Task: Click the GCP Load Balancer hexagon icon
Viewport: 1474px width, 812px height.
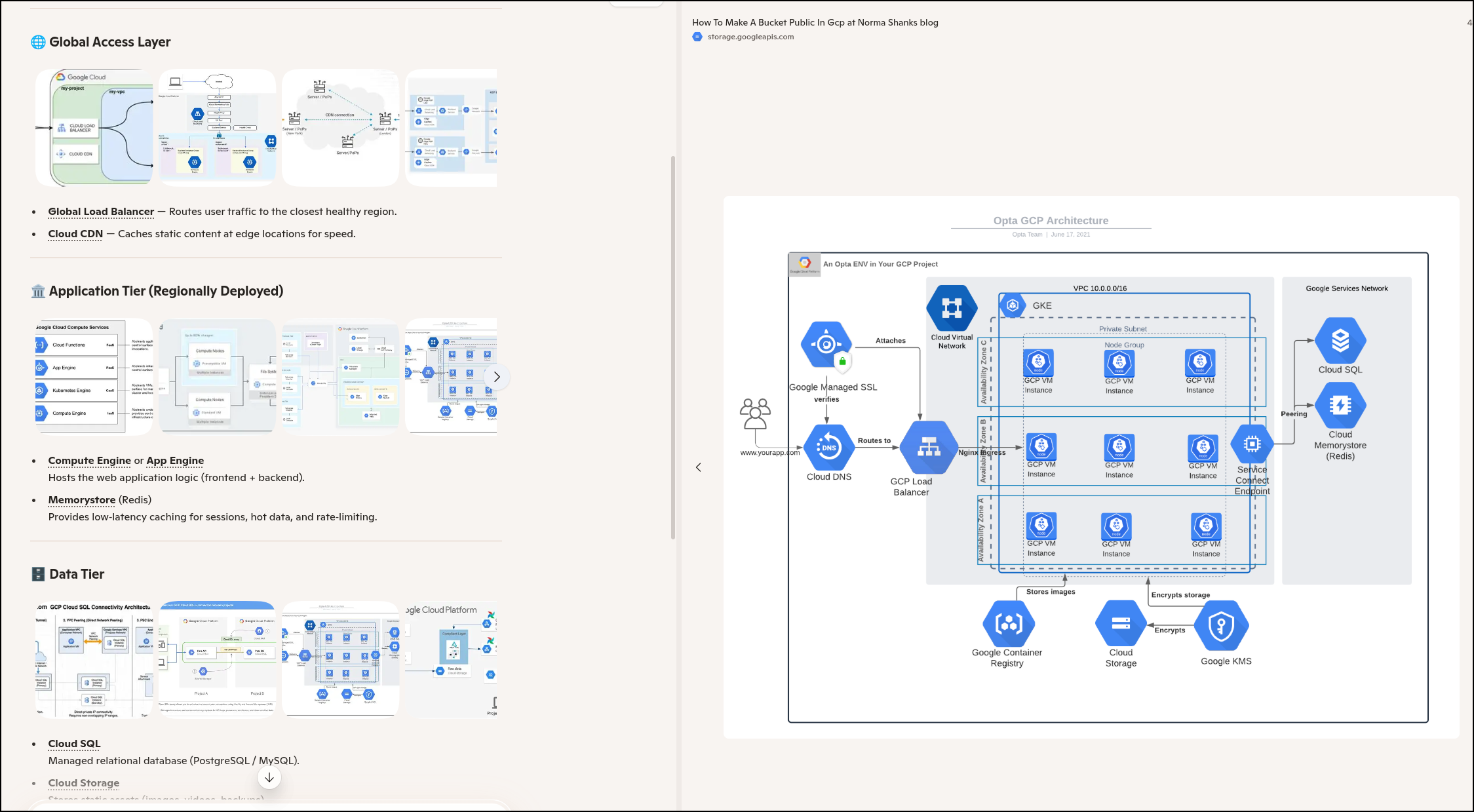Action: coord(928,448)
